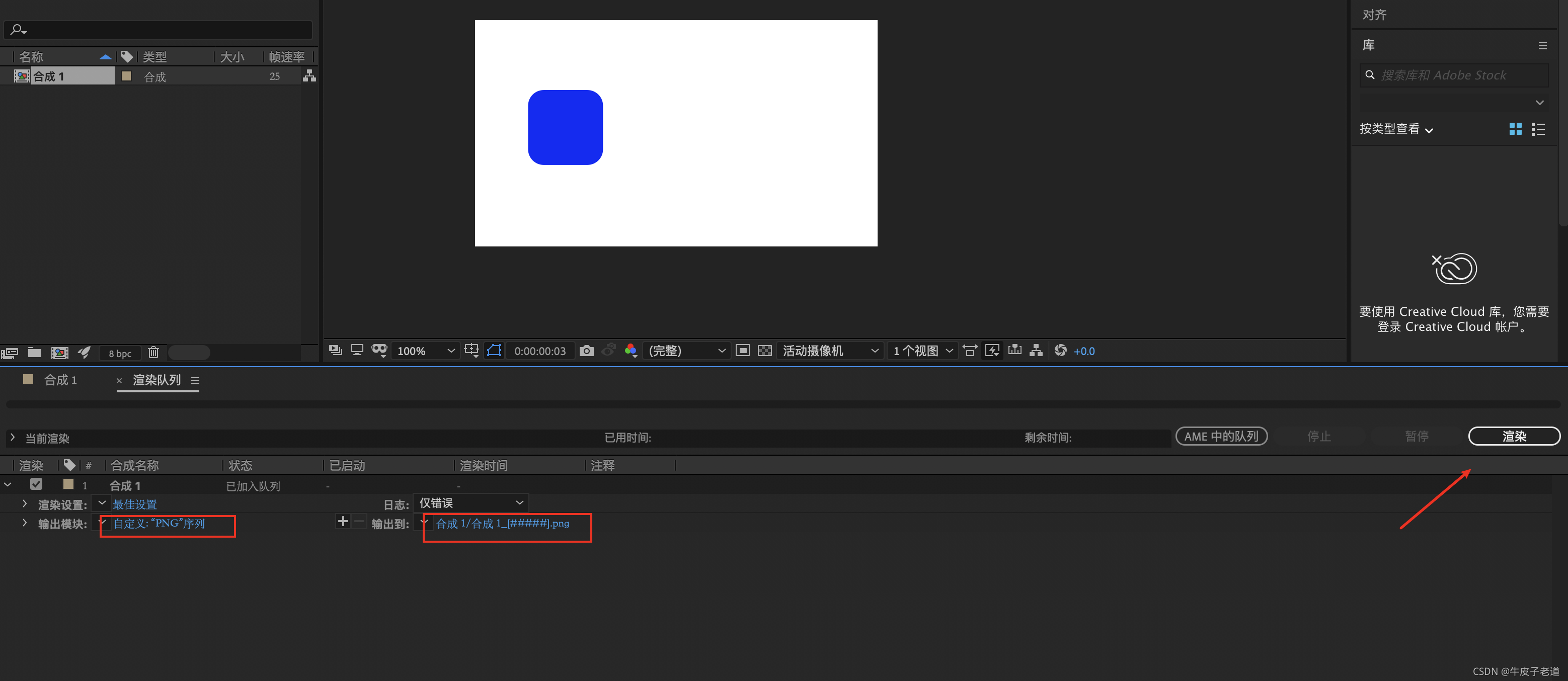Expand the 当前渲染 details section
The height and width of the screenshot is (681, 1568).
tap(12, 438)
